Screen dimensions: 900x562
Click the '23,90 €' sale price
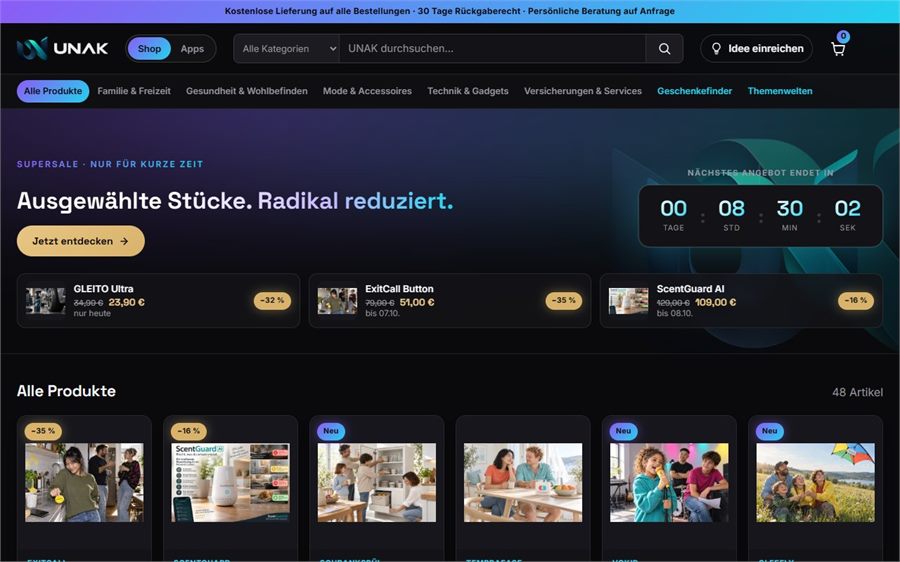(x=126, y=302)
